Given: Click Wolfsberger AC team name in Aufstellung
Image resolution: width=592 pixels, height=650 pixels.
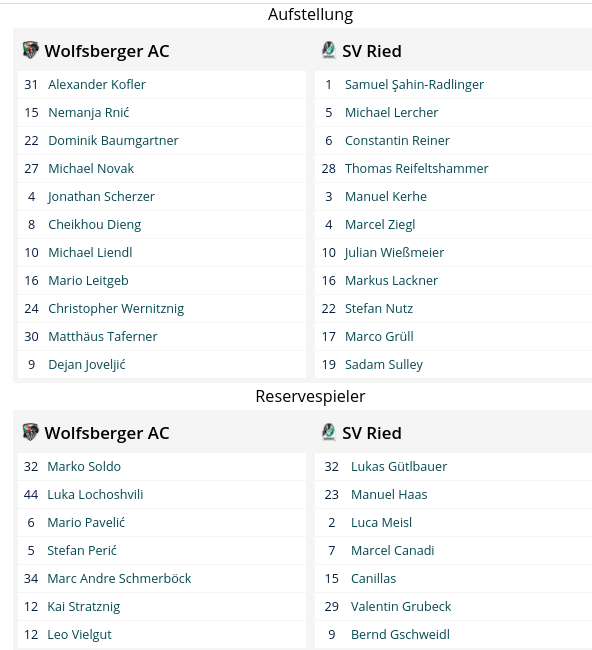Looking at the screenshot, I should pyautogui.click(x=107, y=51).
